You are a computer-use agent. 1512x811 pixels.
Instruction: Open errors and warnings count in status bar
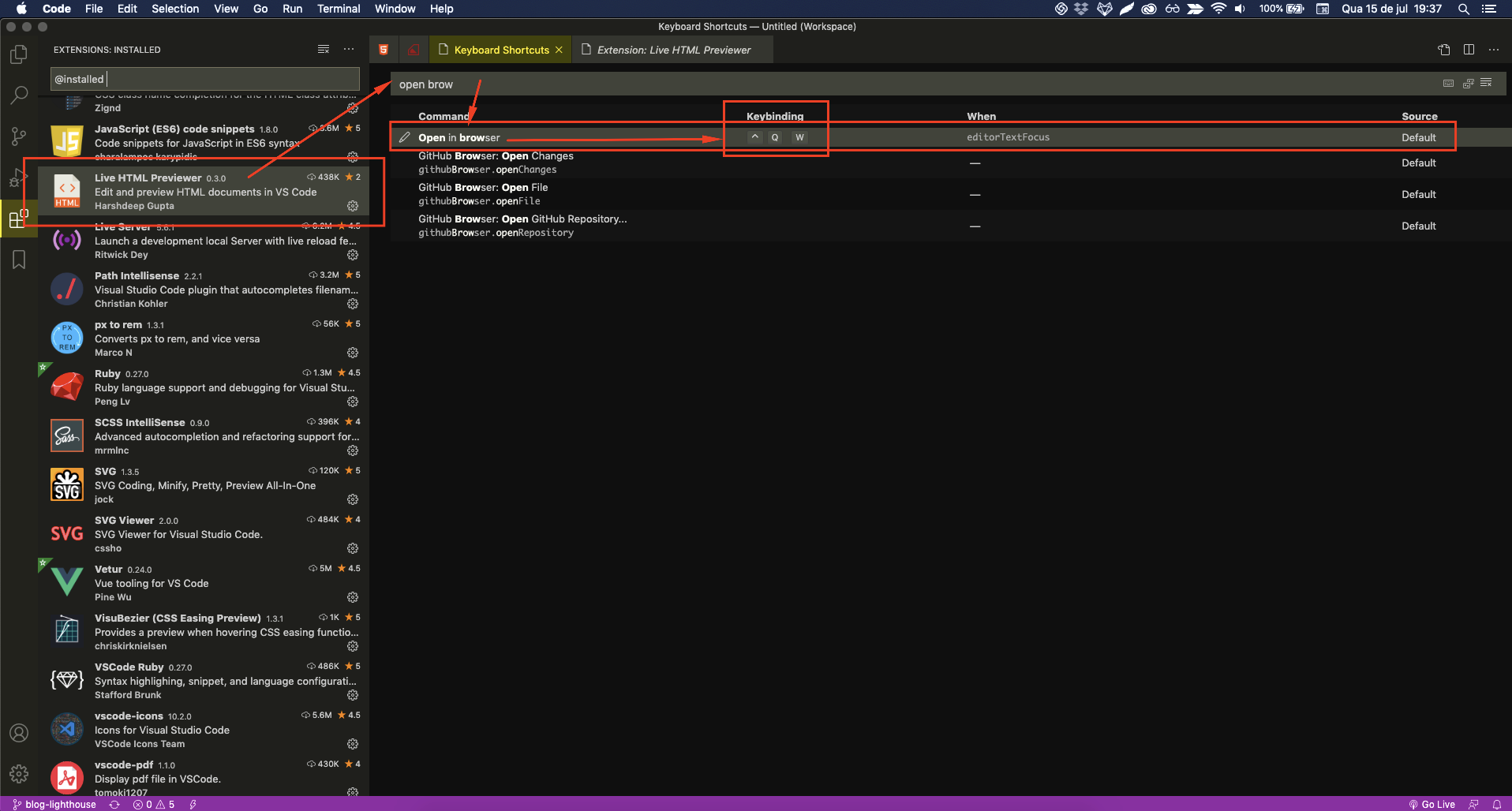point(154,804)
